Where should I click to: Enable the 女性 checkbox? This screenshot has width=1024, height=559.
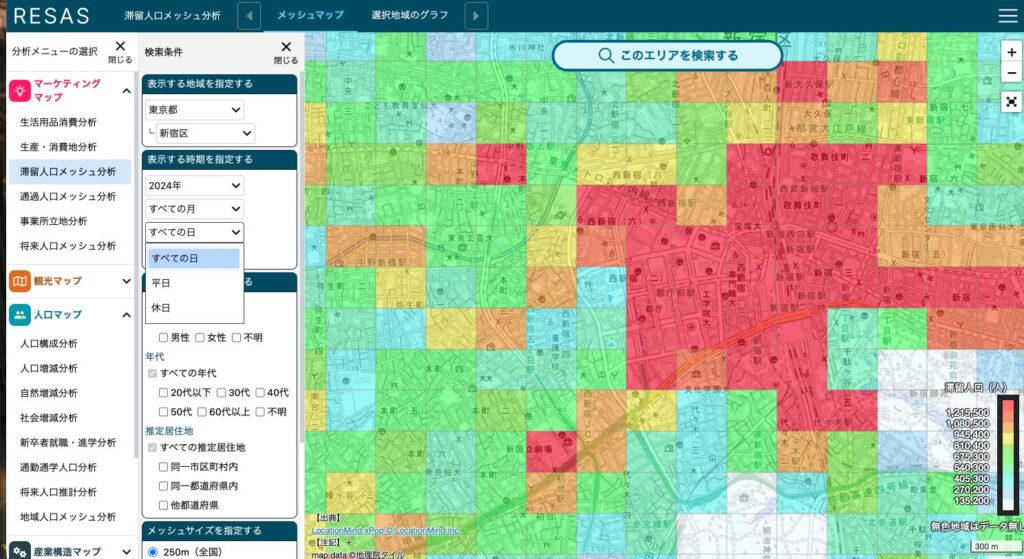(x=201, y=338)
